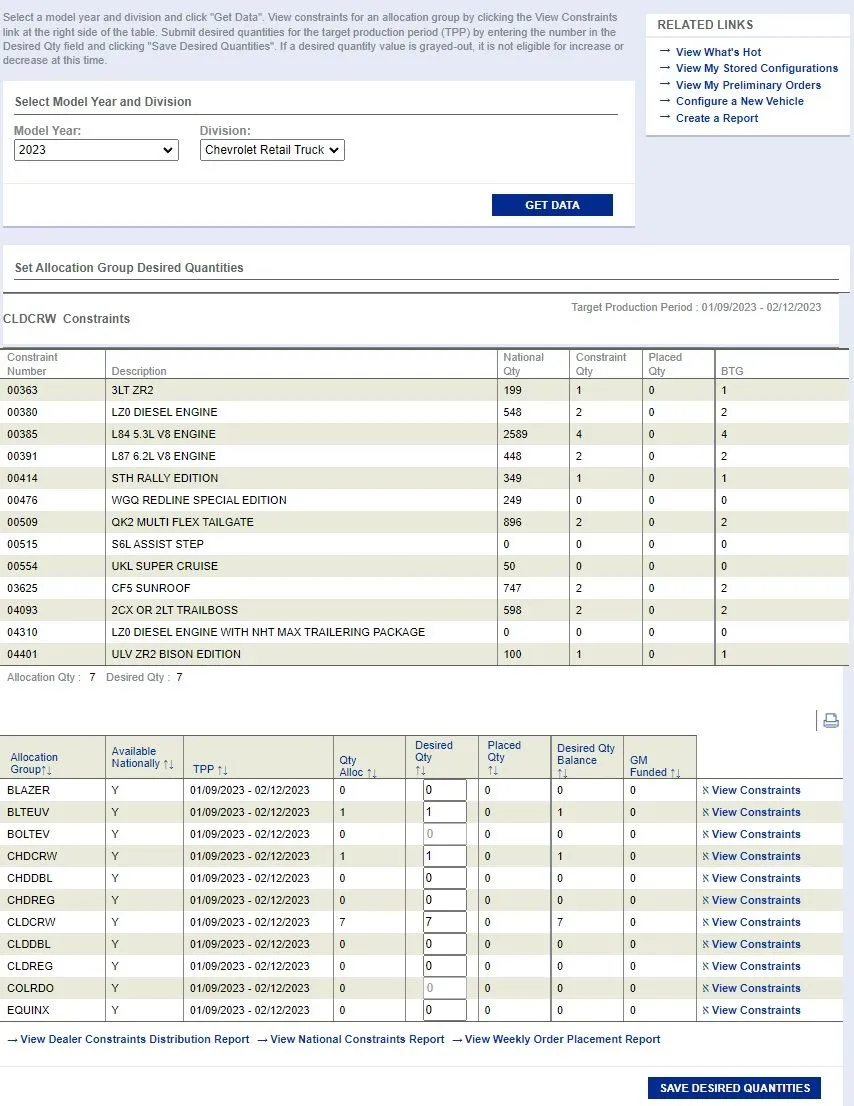This screenshot has height=1106, width=854.
Task: Select the BLTEUV desired quantity input
Action: click(x=444, y=812)
